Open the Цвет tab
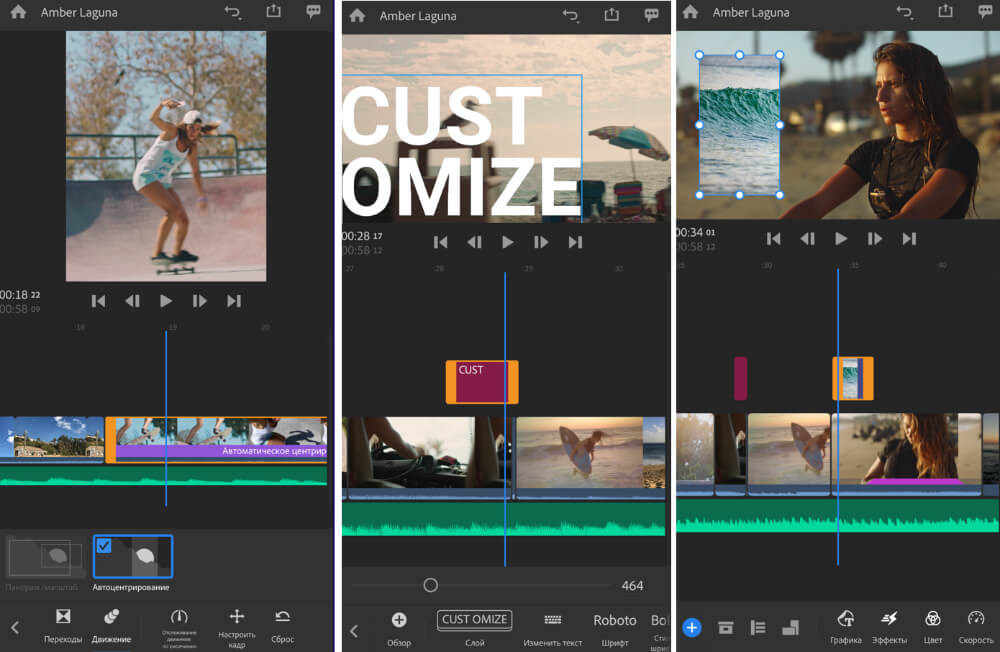 [932, 626]
